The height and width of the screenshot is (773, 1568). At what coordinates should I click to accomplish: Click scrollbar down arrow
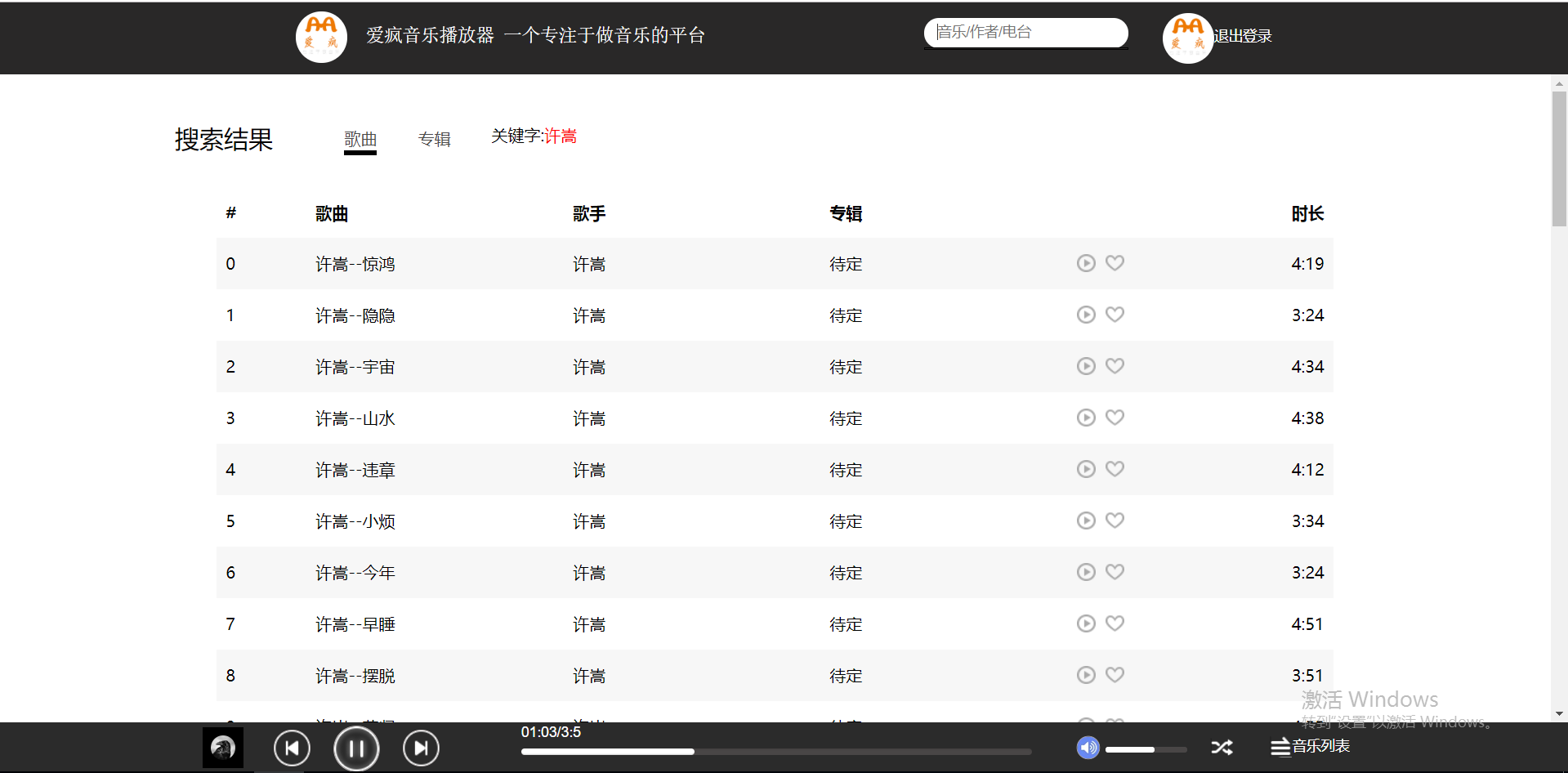coord(1559,713)
